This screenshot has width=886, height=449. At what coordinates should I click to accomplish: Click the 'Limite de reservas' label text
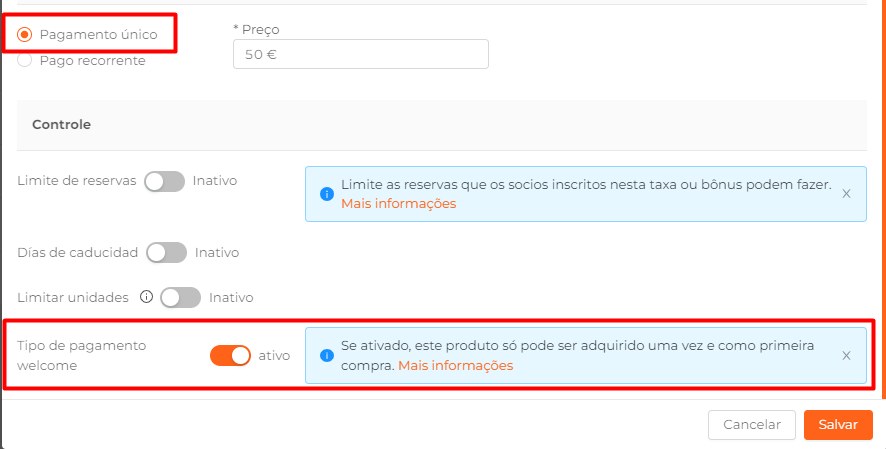pyautogui.click(x=77, y=181)
